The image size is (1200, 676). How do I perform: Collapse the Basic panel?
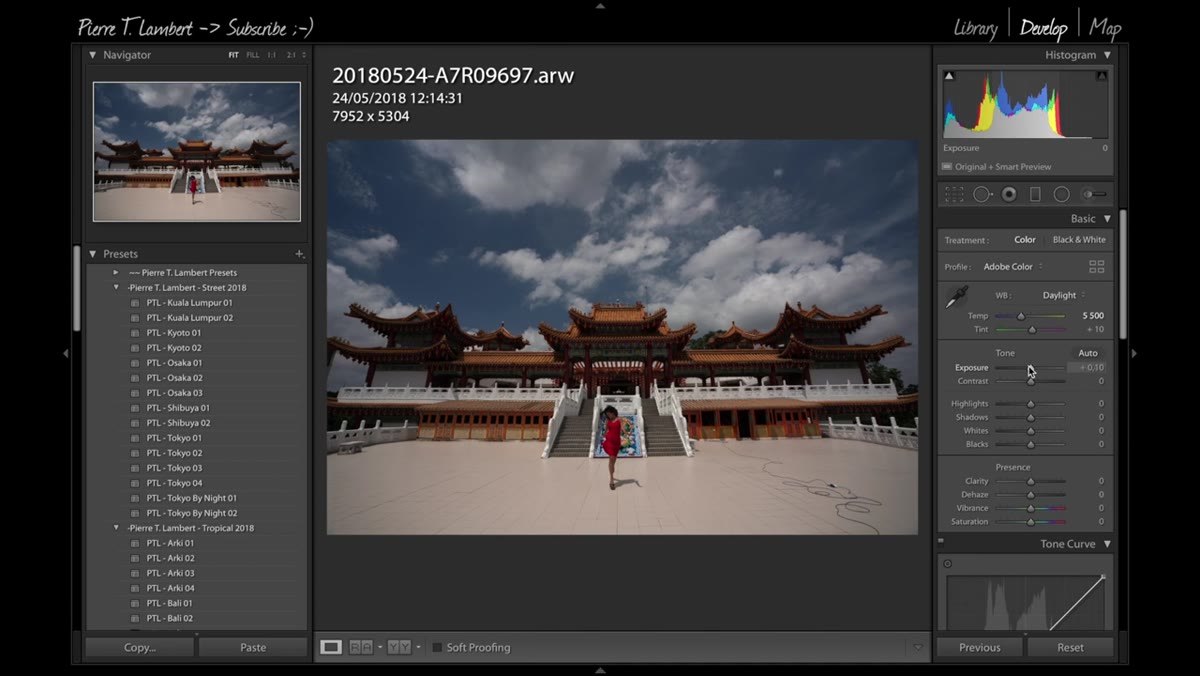[1107, 219]
